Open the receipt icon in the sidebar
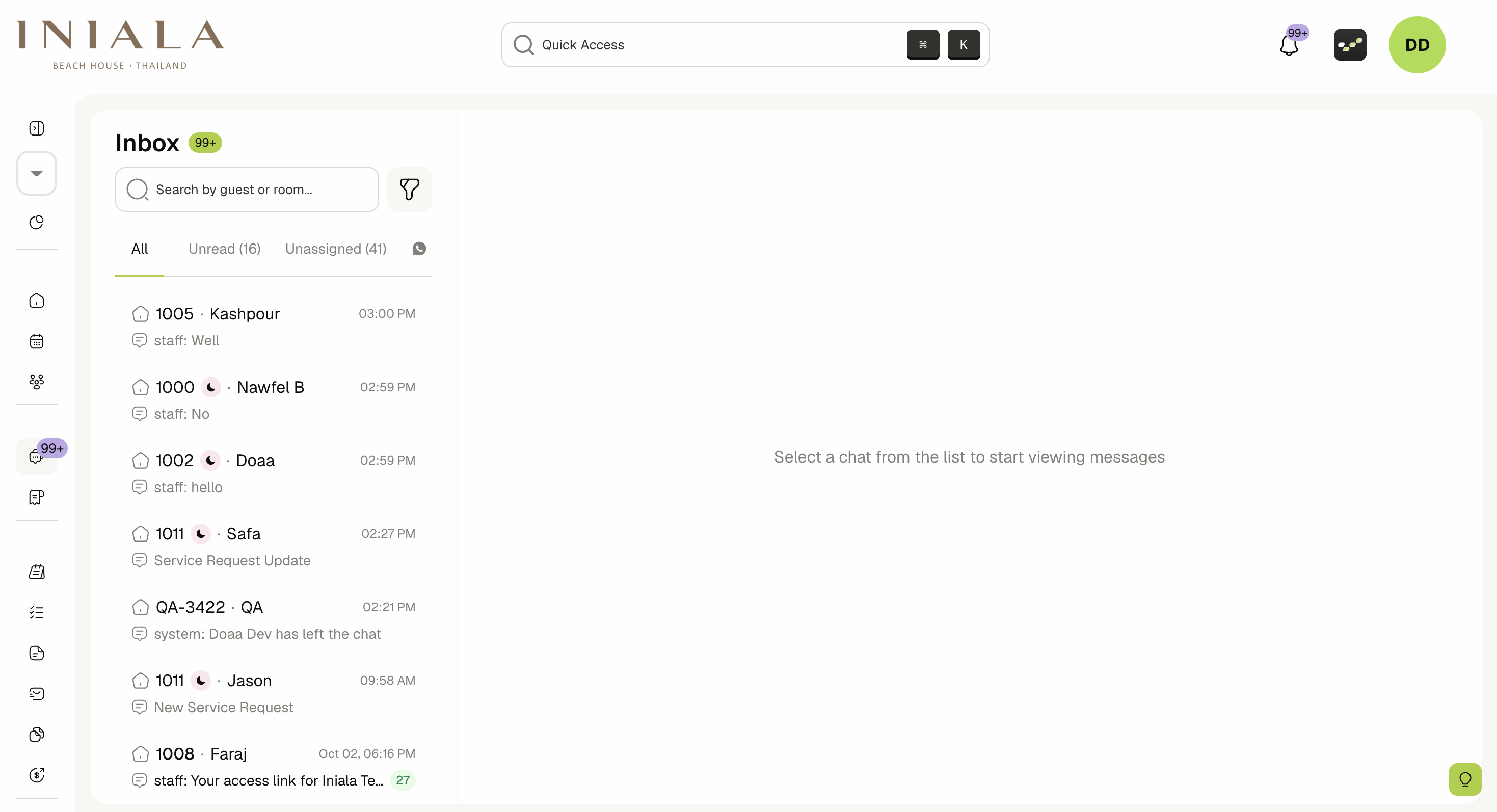1497x812 pixels. (x=37, y=497)
